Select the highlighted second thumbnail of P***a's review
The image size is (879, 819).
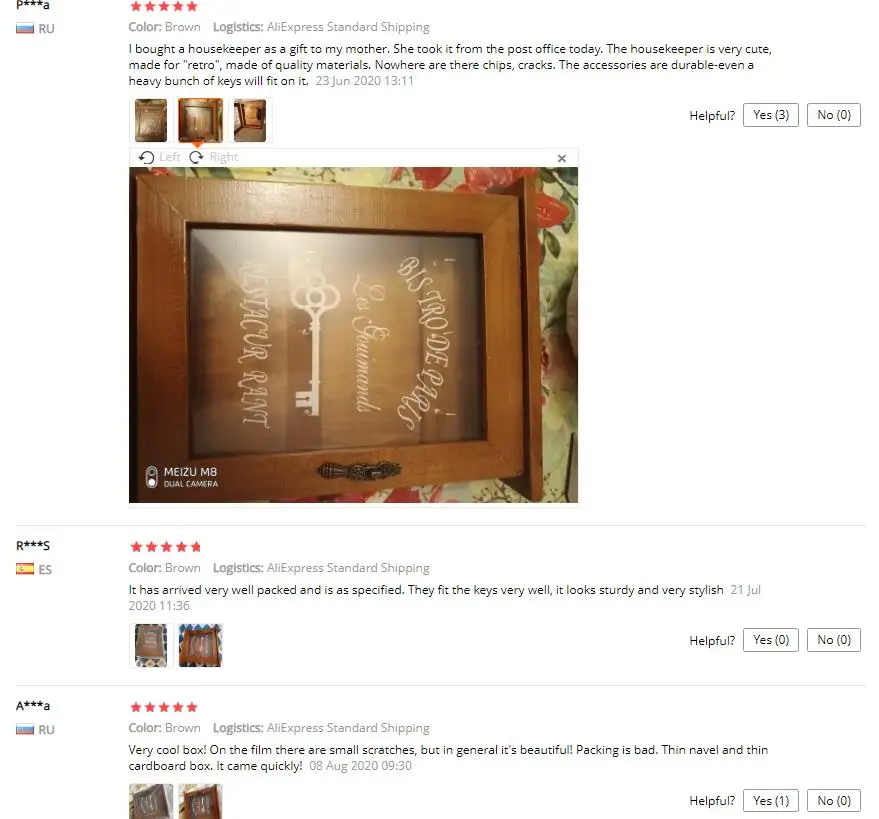(x=200, y=120)
